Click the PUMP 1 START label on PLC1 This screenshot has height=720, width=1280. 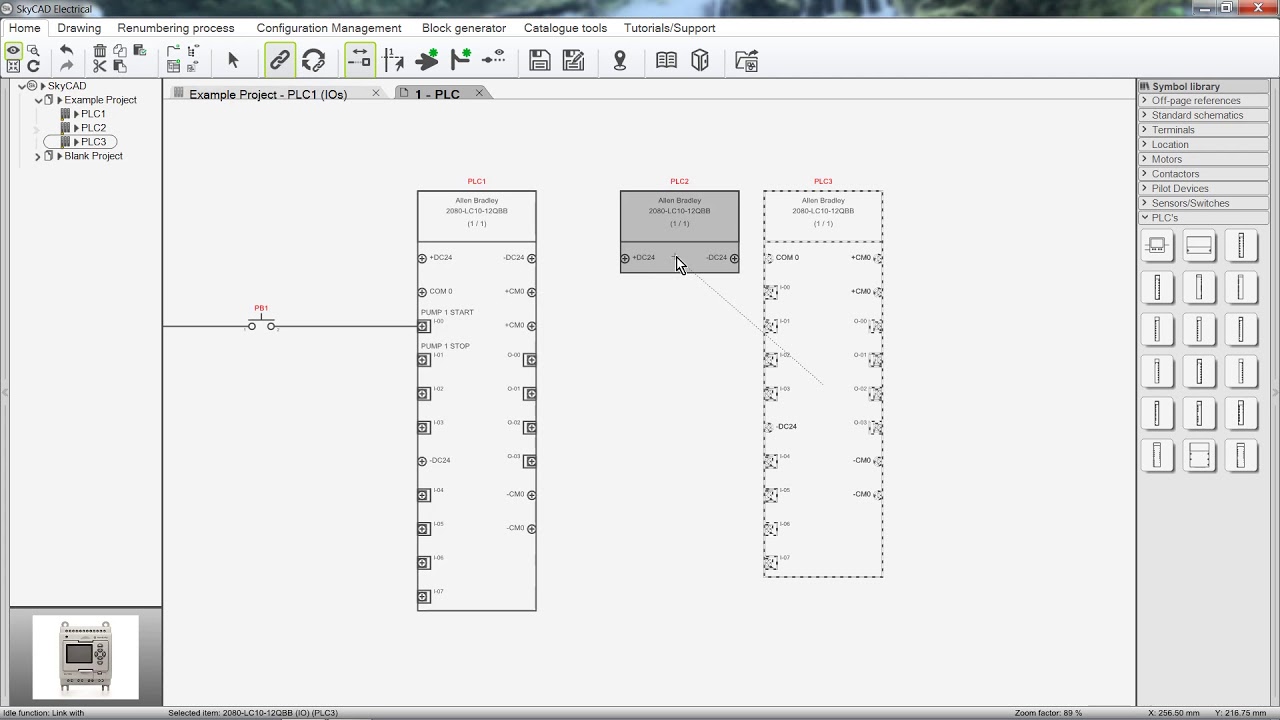[447, 312]
